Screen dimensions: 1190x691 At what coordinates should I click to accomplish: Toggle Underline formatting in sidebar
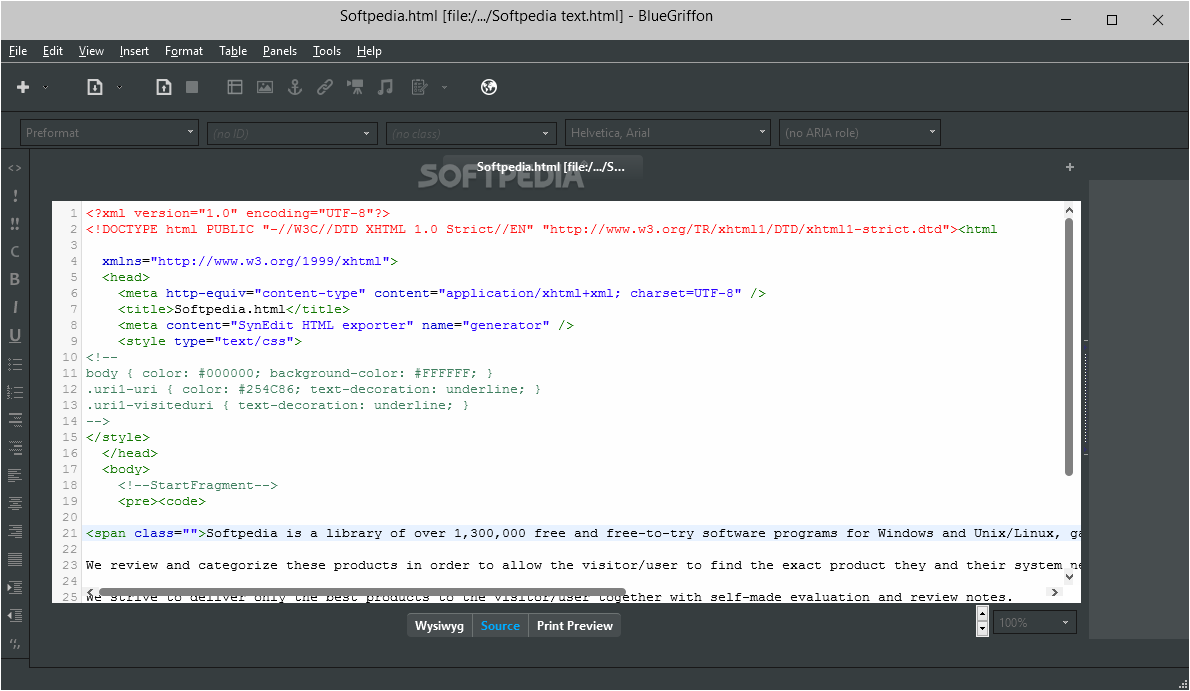pos(14,336)
